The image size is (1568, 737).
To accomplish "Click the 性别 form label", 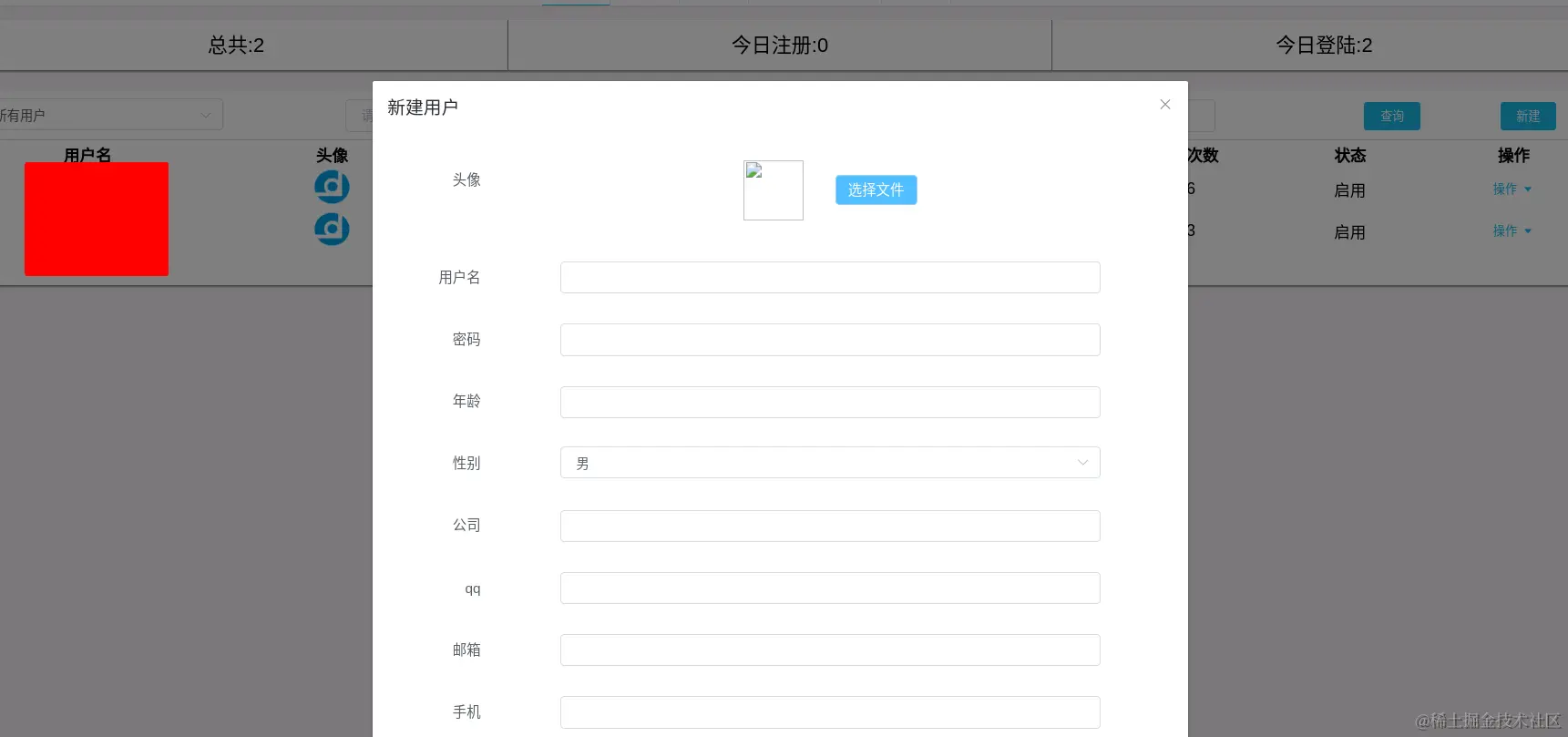I will click(466, 463).
